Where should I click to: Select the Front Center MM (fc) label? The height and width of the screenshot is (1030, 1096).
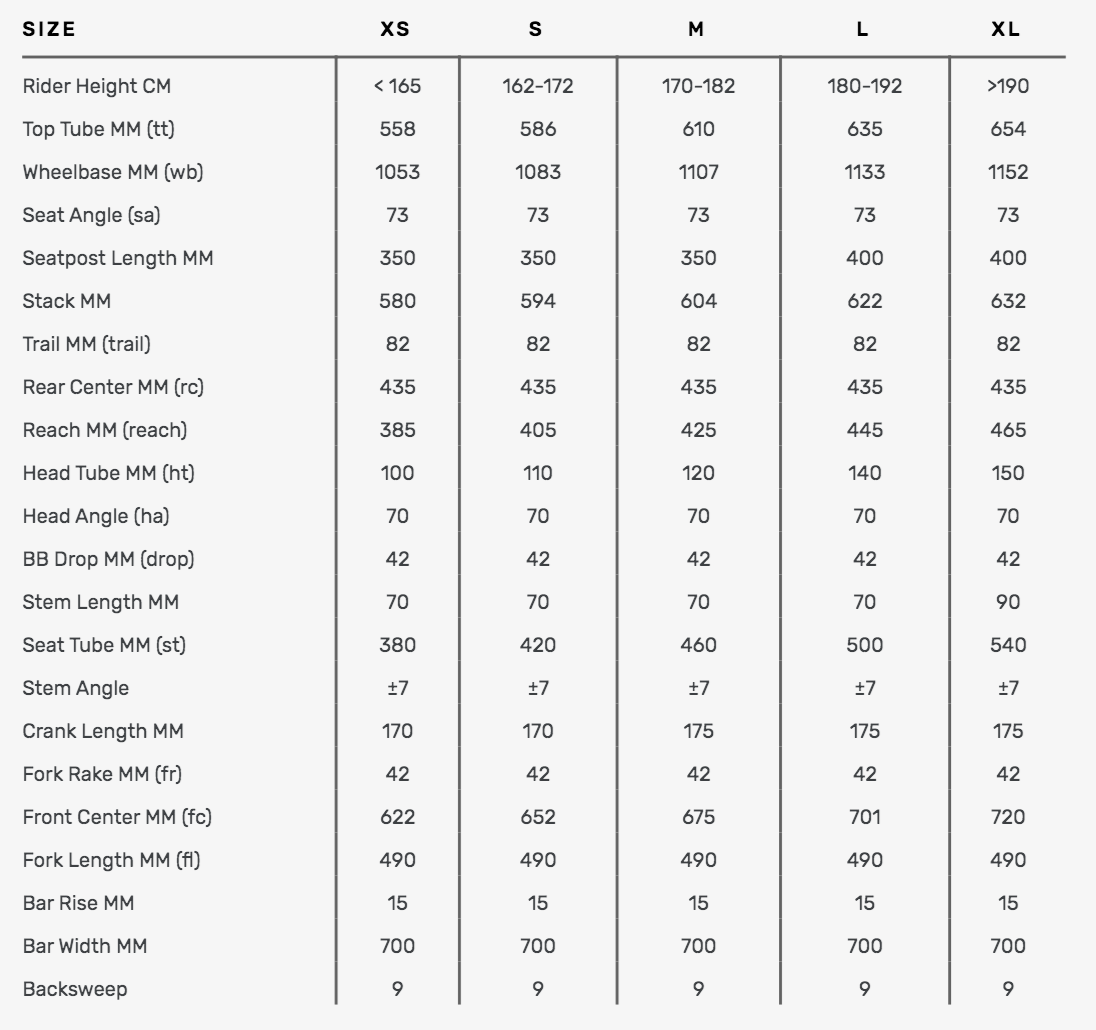click(117, 817)
